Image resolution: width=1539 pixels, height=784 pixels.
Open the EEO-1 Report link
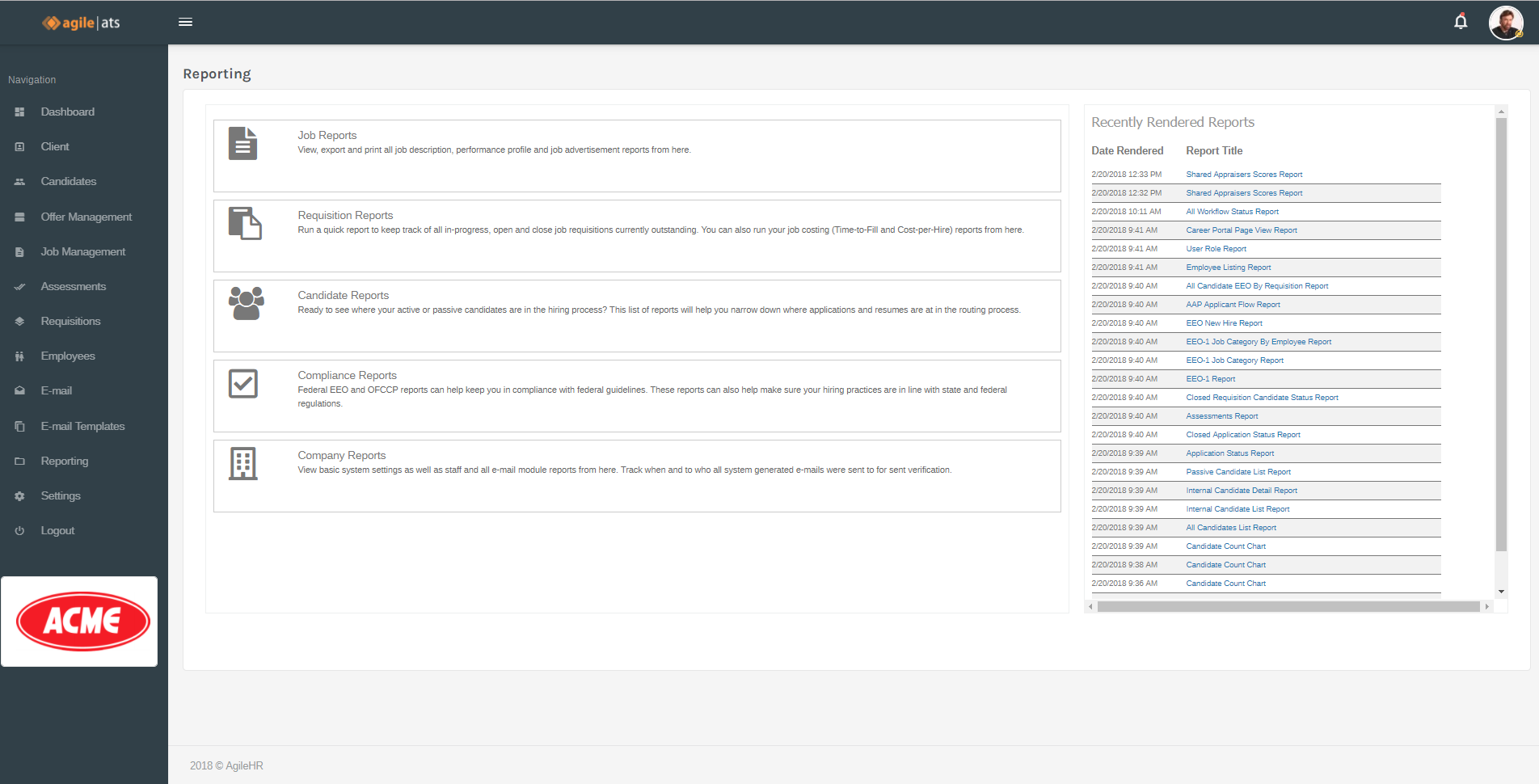(x=1210, y=378)
